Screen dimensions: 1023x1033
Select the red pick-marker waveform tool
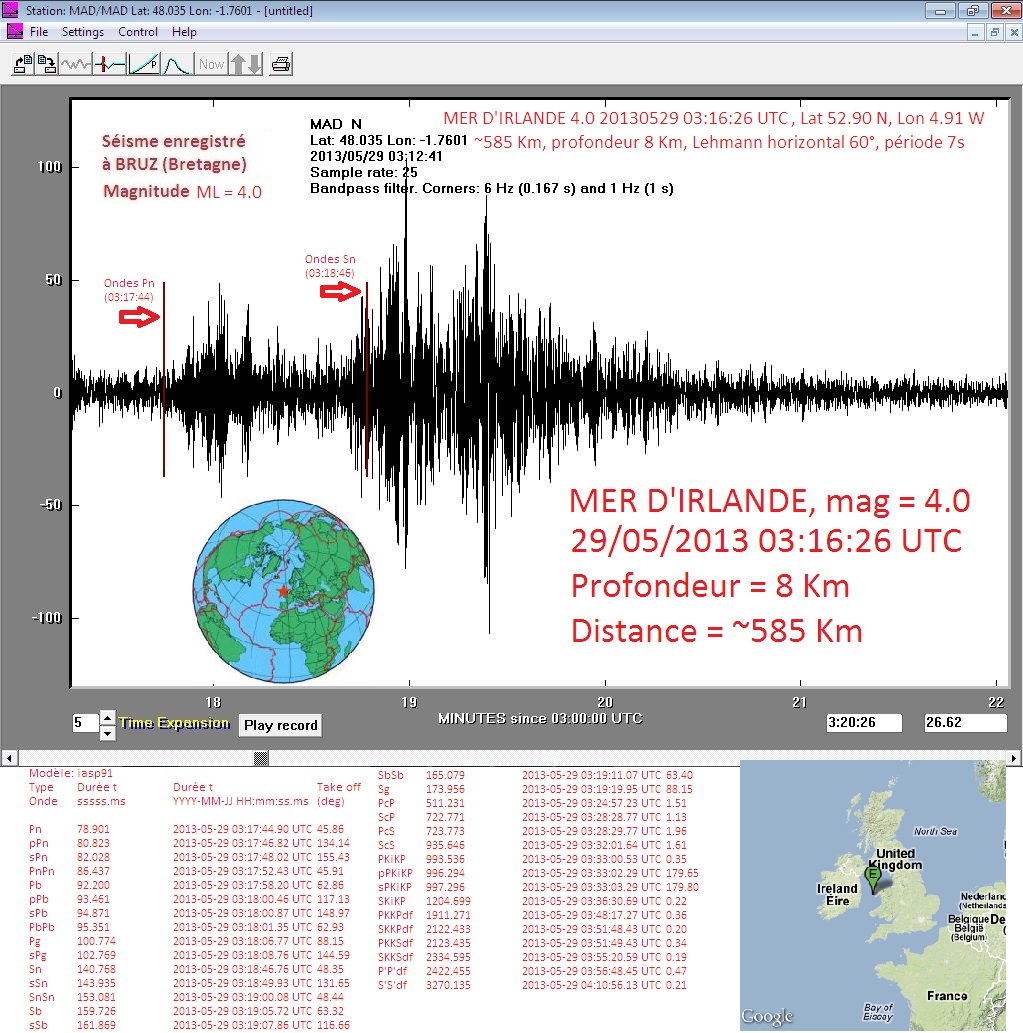click(x=110, y=64)
